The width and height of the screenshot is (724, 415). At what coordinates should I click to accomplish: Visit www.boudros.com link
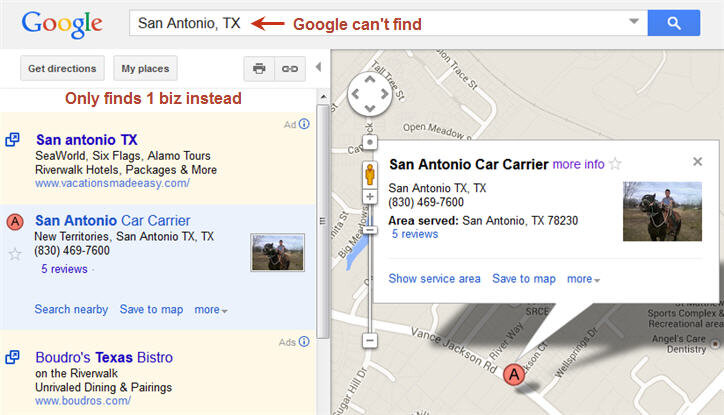click(x=83, y=401)
